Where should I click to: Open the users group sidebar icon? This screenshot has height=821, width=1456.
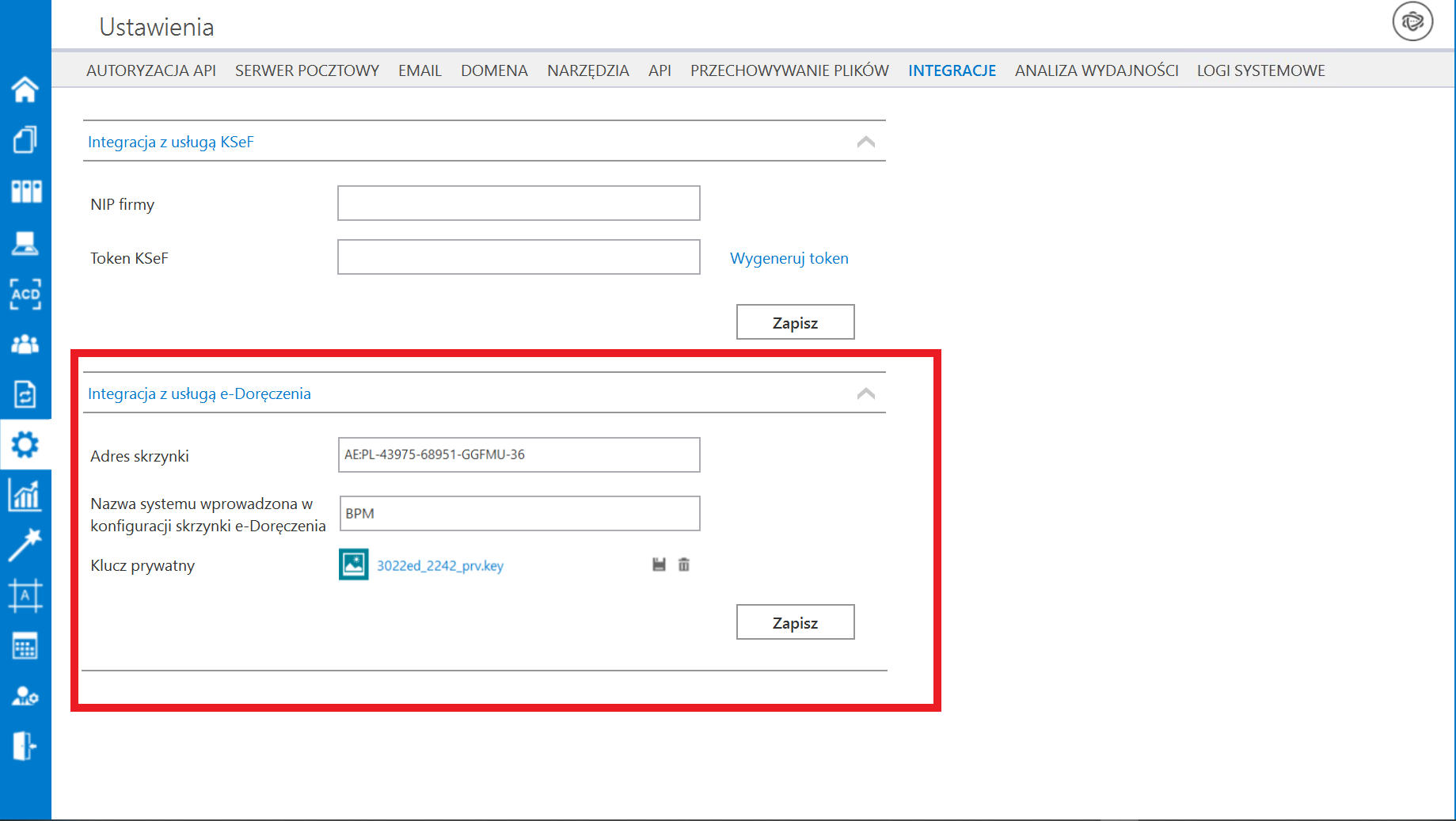(25, 344)
